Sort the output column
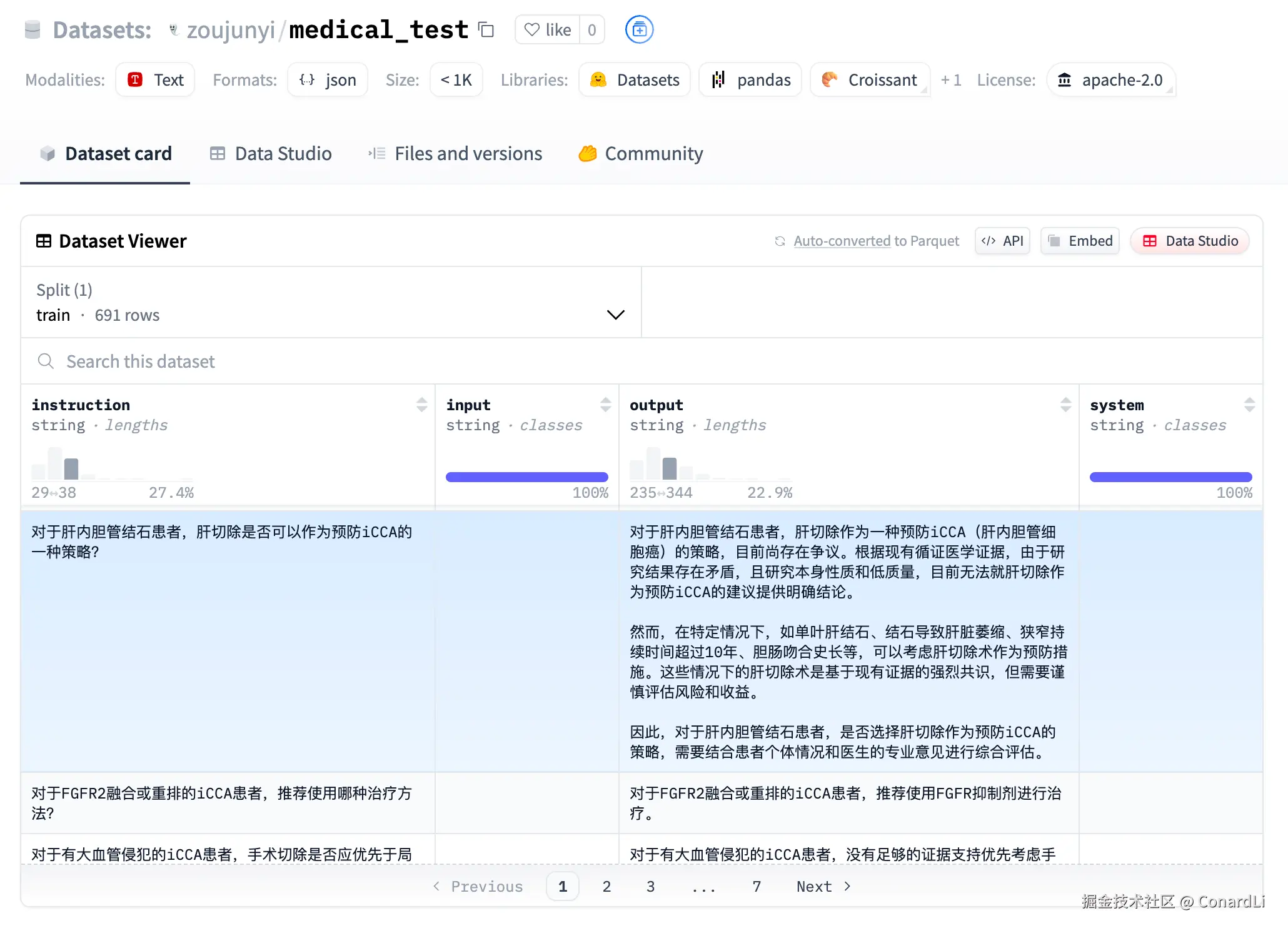This screenshot has width=1288, height=933. point(1065,405)
